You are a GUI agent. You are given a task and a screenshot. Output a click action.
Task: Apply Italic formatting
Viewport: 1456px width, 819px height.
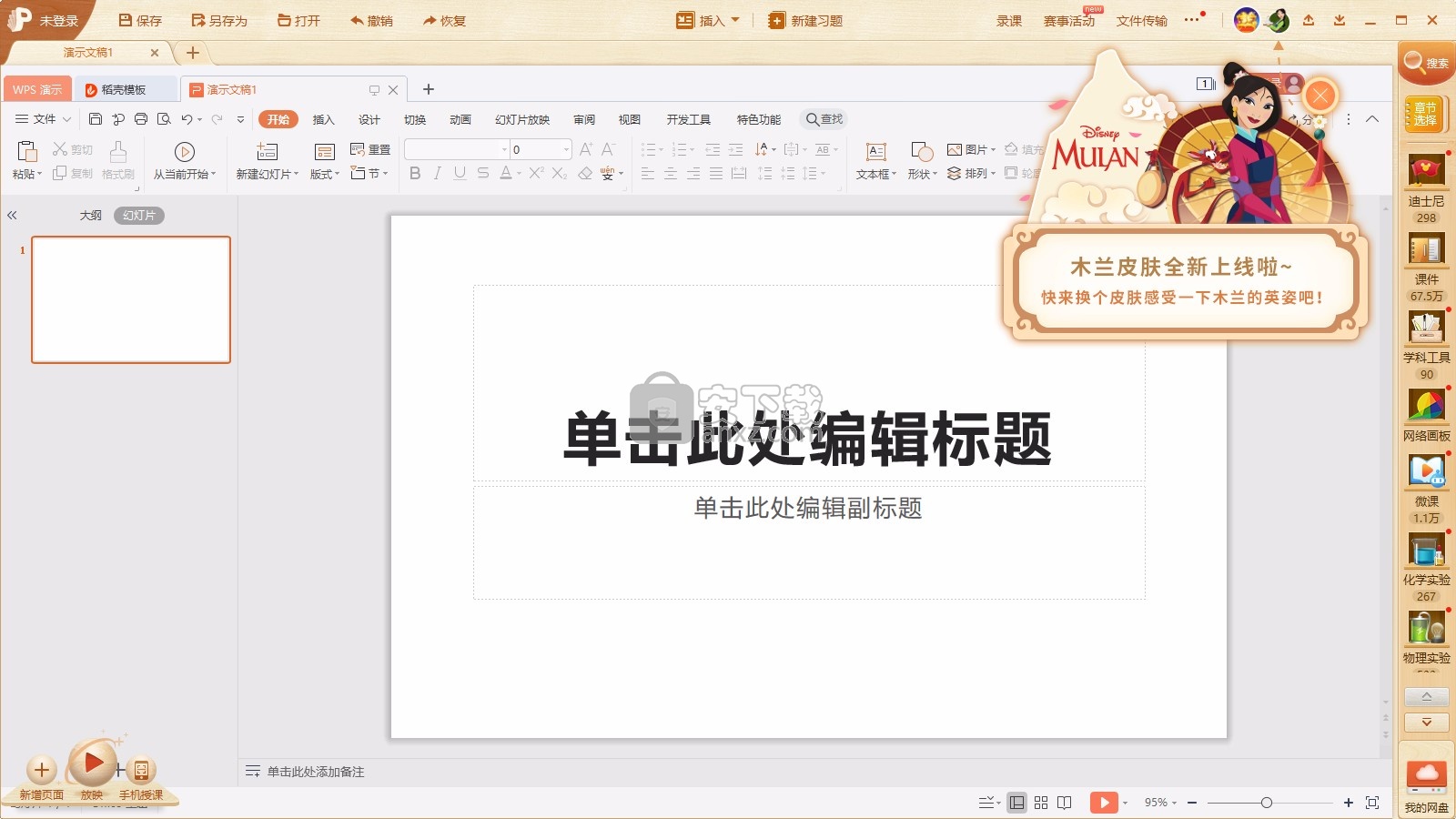coord(438,173)
